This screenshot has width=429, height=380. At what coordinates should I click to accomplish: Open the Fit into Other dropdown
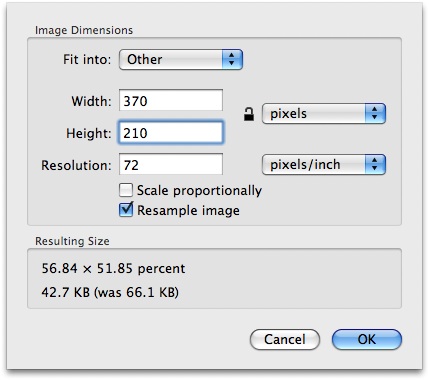coord(181,60)
